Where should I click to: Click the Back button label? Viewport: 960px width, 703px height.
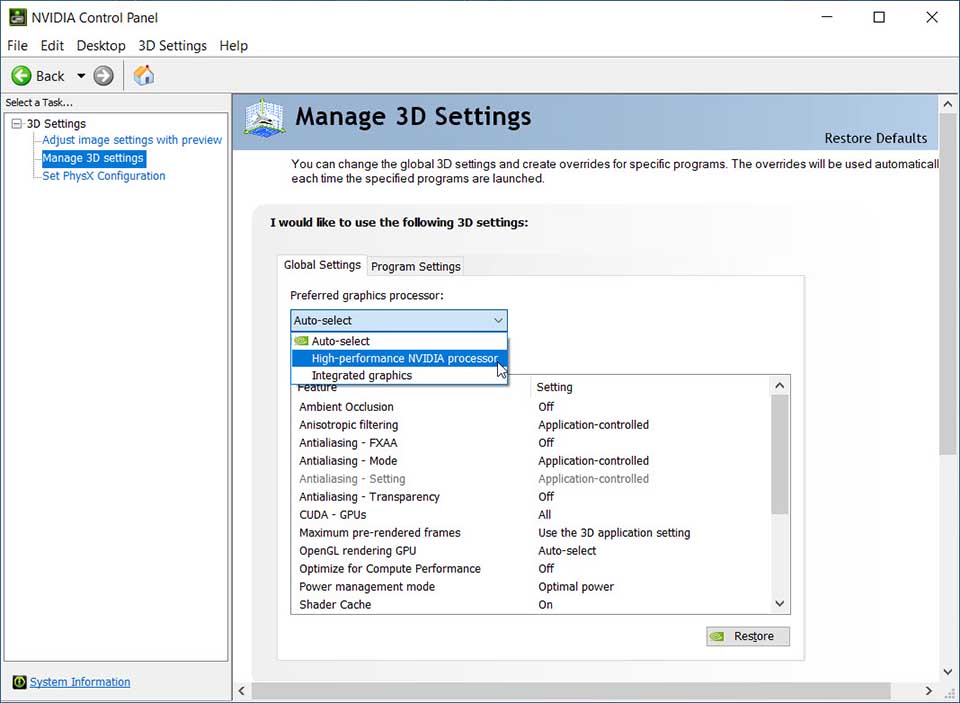click(x=50, y=76)
